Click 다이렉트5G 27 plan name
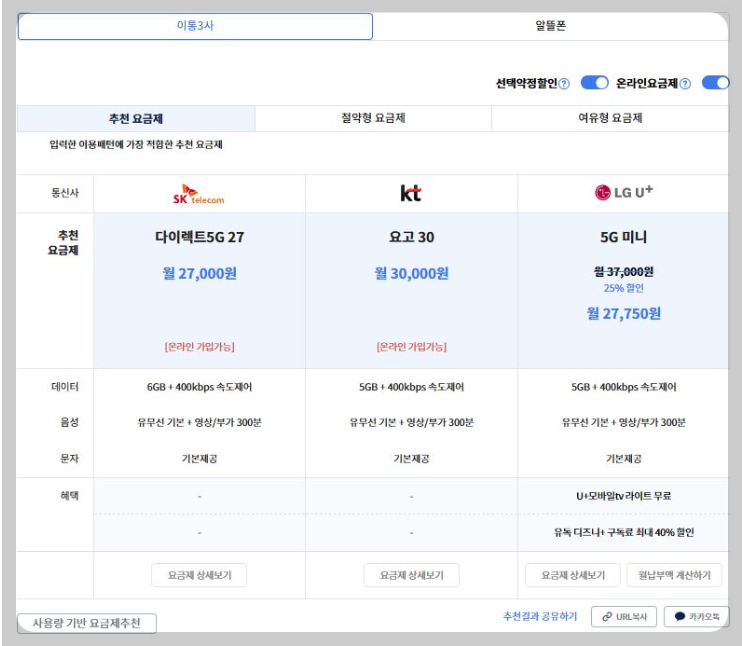 [199, 237]
